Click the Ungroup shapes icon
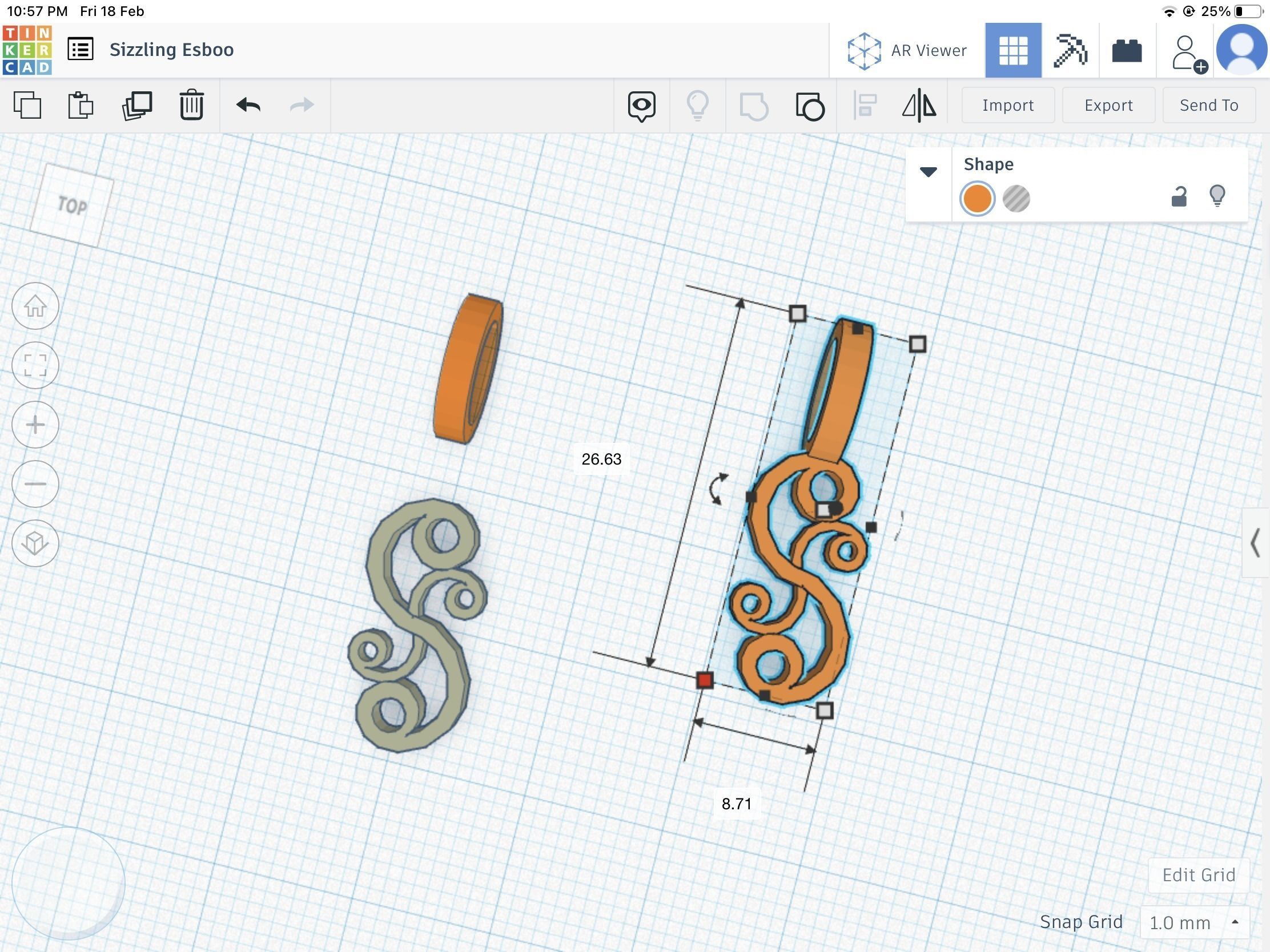 pos(810,106)
